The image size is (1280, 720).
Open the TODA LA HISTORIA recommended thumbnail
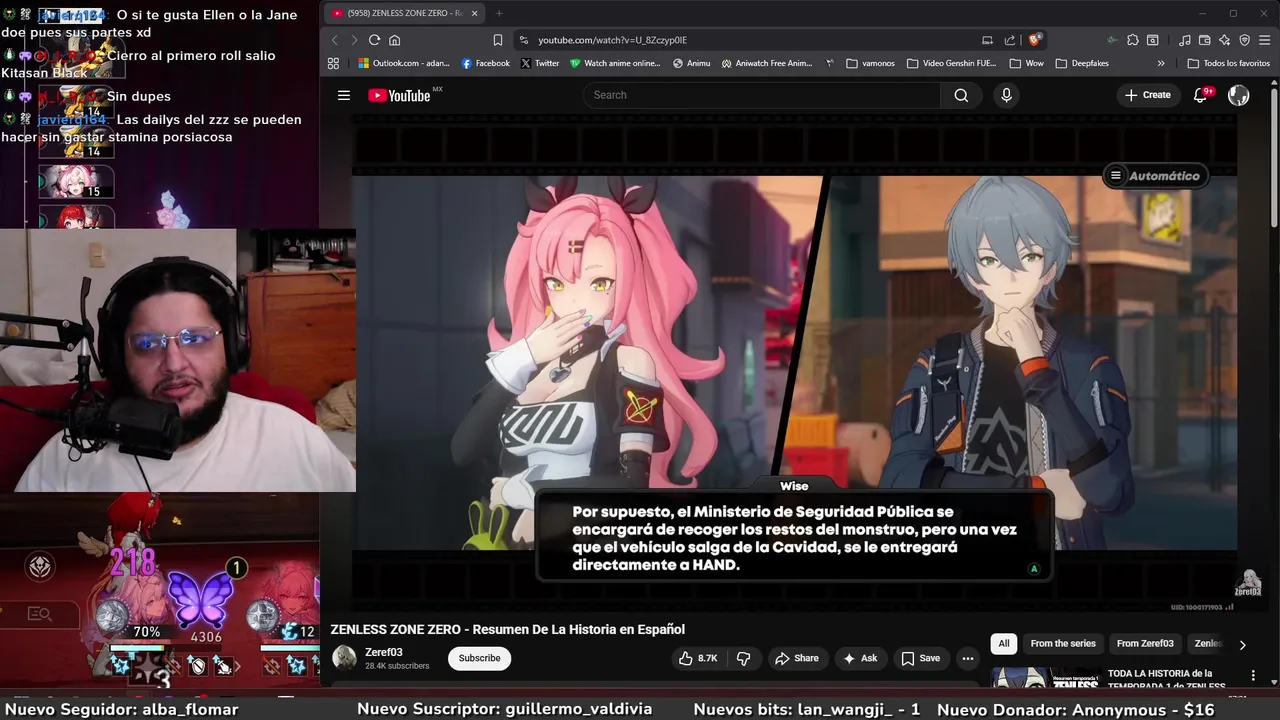click(1045, 677)
